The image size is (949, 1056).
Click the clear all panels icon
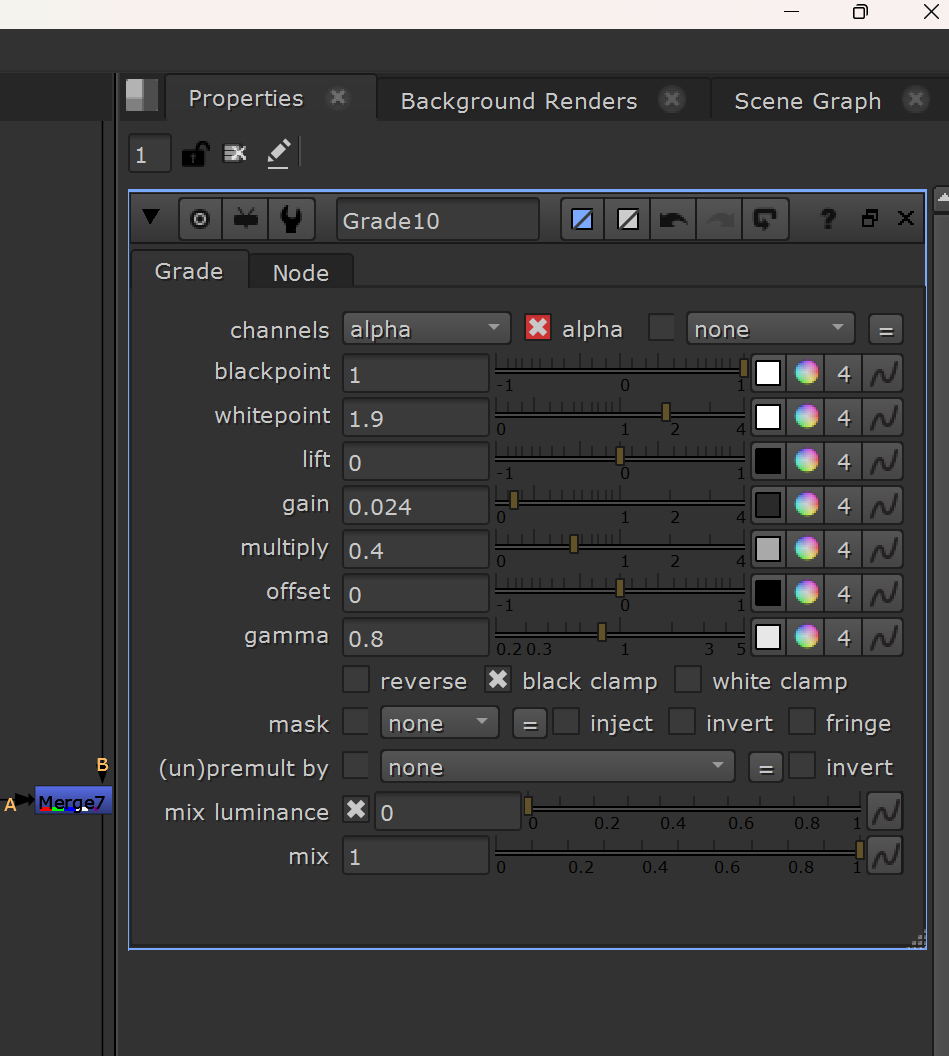pyautogui.click(x=235, y=154)
